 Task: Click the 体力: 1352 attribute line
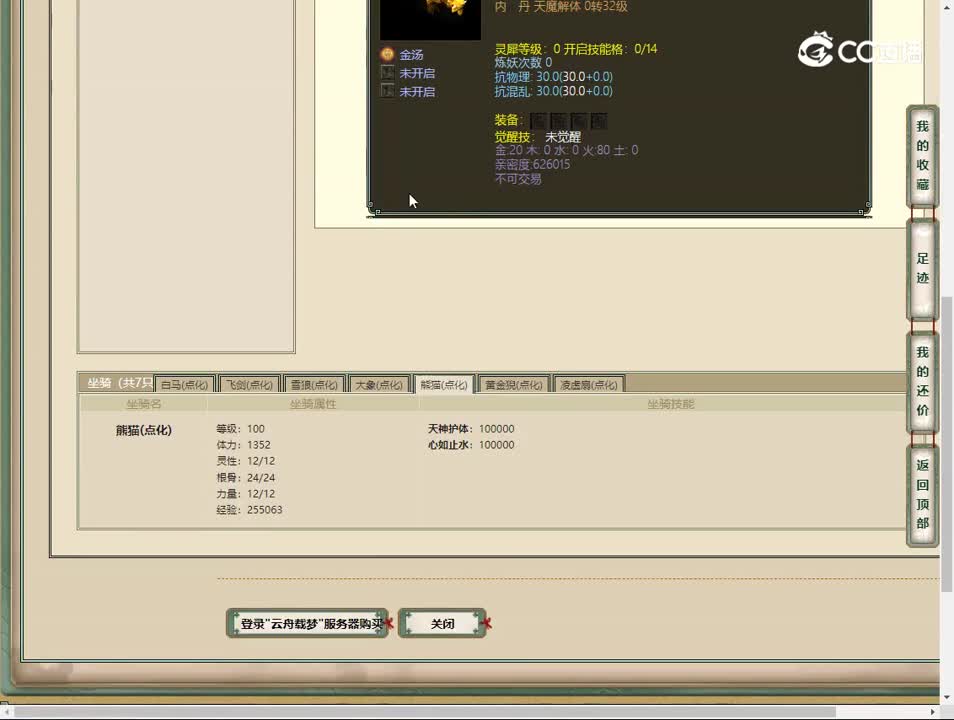coord(243,445)
